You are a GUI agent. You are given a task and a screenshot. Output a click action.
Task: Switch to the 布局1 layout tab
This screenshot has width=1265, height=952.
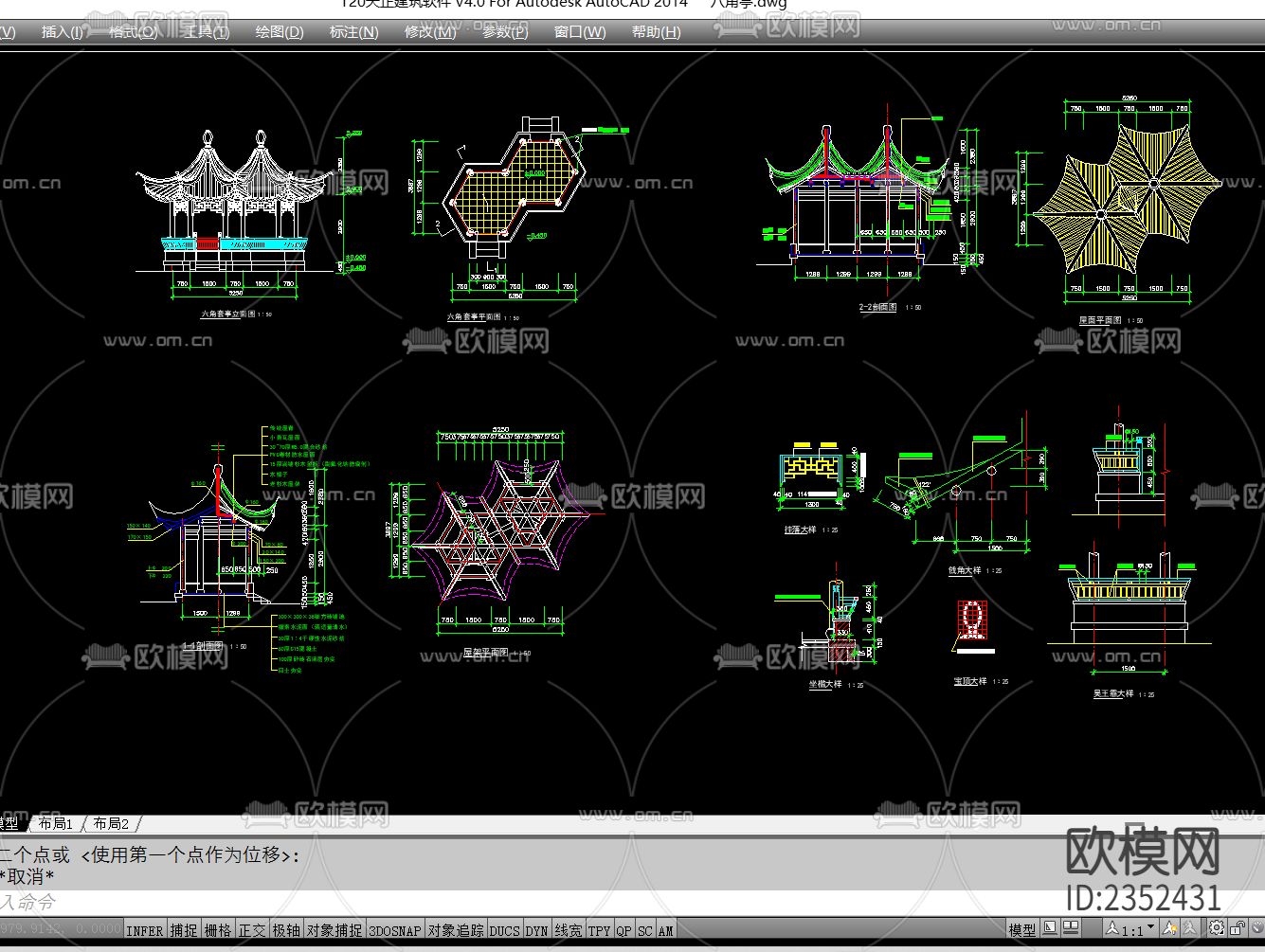[56, 824]
